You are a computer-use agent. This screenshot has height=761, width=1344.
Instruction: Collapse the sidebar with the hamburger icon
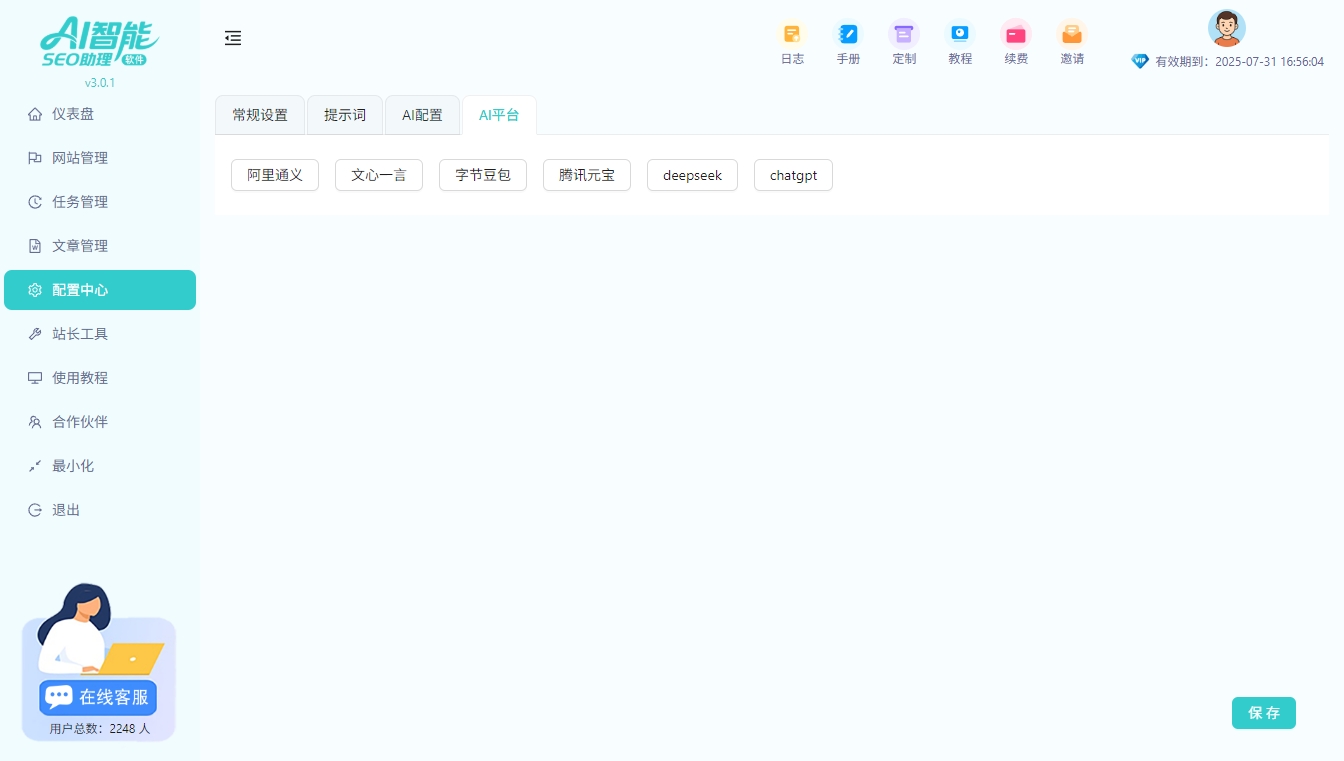coord(233,38)
